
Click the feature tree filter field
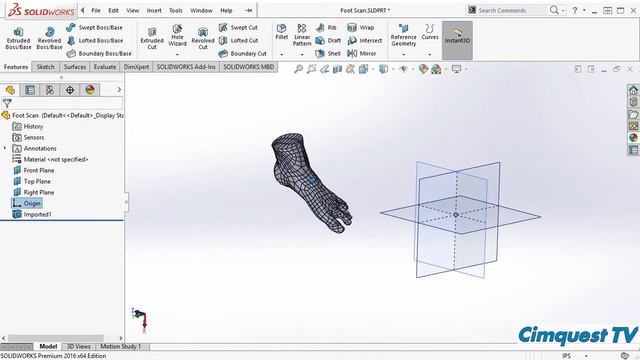point(67,103)
